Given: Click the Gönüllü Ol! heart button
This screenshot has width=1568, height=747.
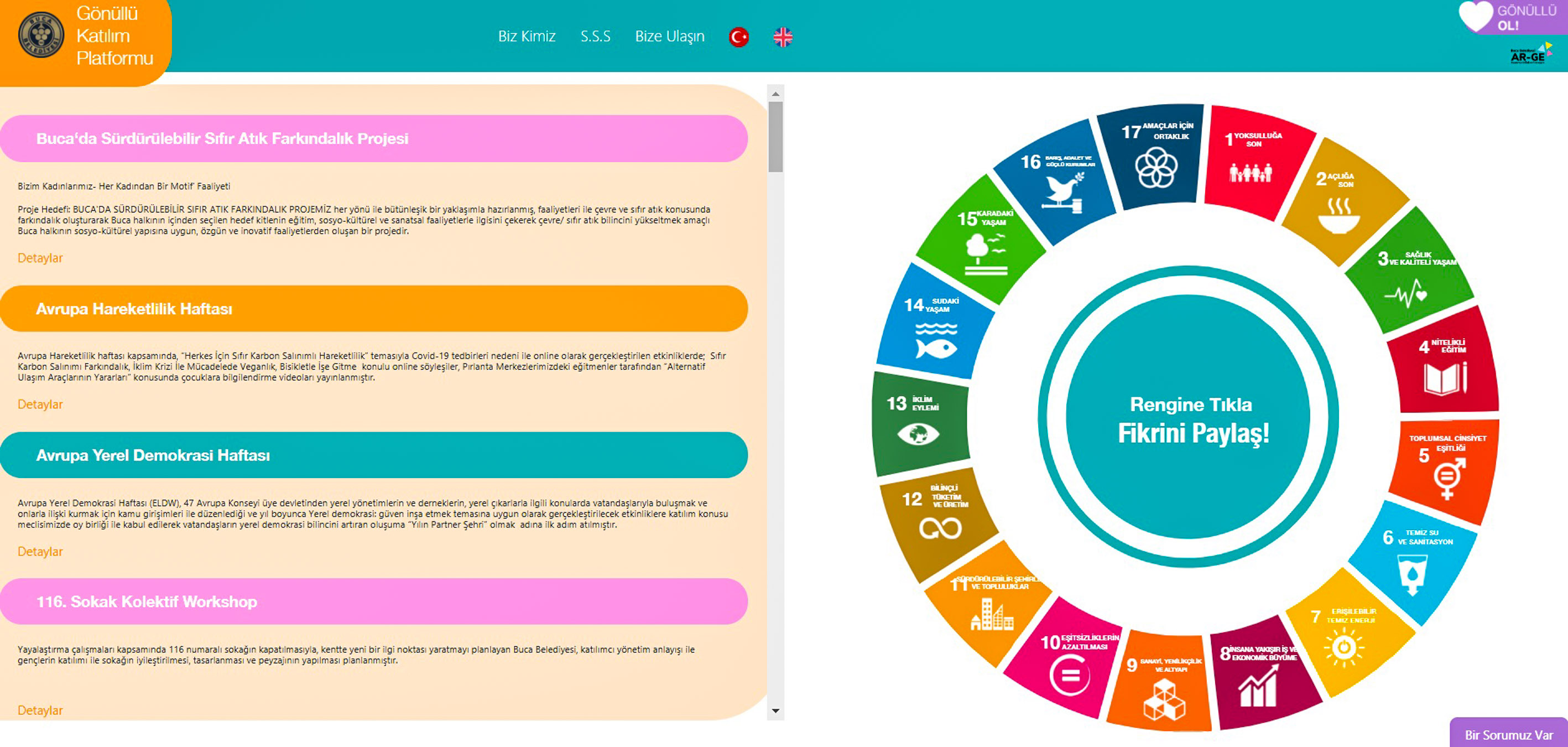Looking at the screenshot, I should [x=1513, y=18].
